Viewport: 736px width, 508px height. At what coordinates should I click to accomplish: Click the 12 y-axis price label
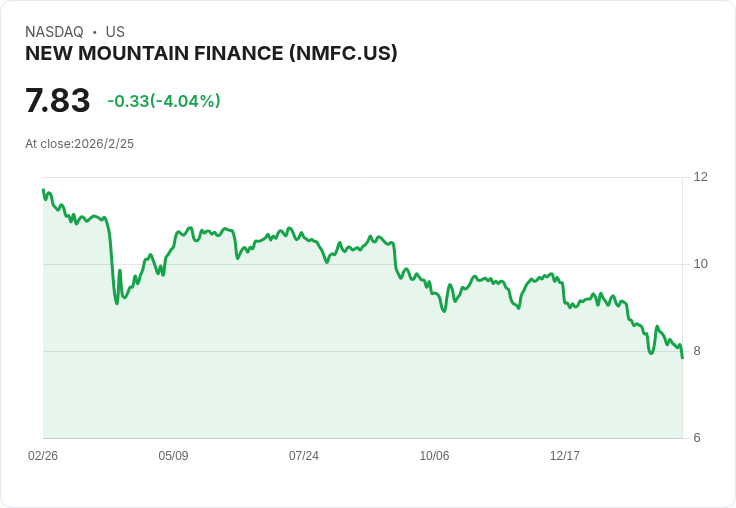(700, 177)
